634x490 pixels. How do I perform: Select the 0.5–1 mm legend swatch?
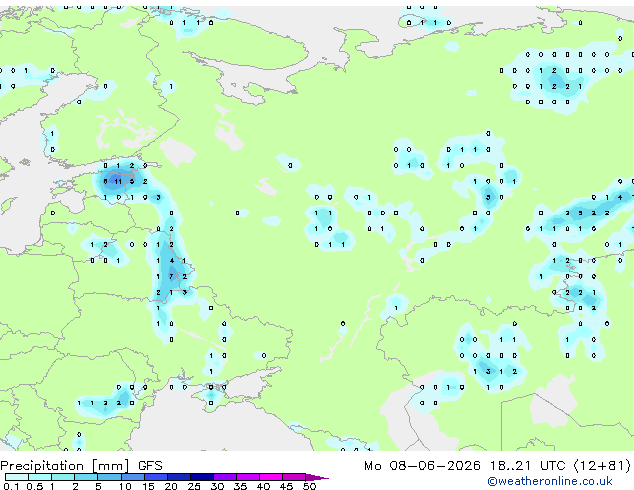pyautogui.click(x=40, y=477)
